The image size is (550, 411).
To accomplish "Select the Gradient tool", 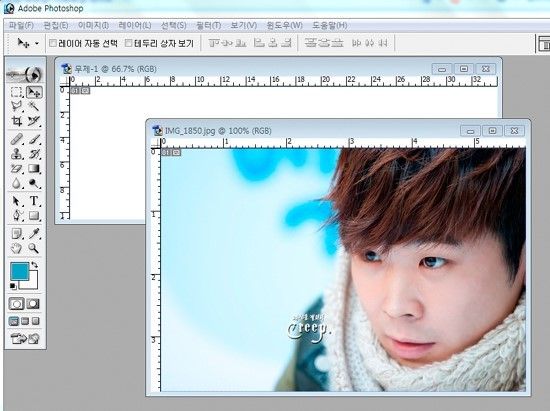I will [x=34, y=169].
